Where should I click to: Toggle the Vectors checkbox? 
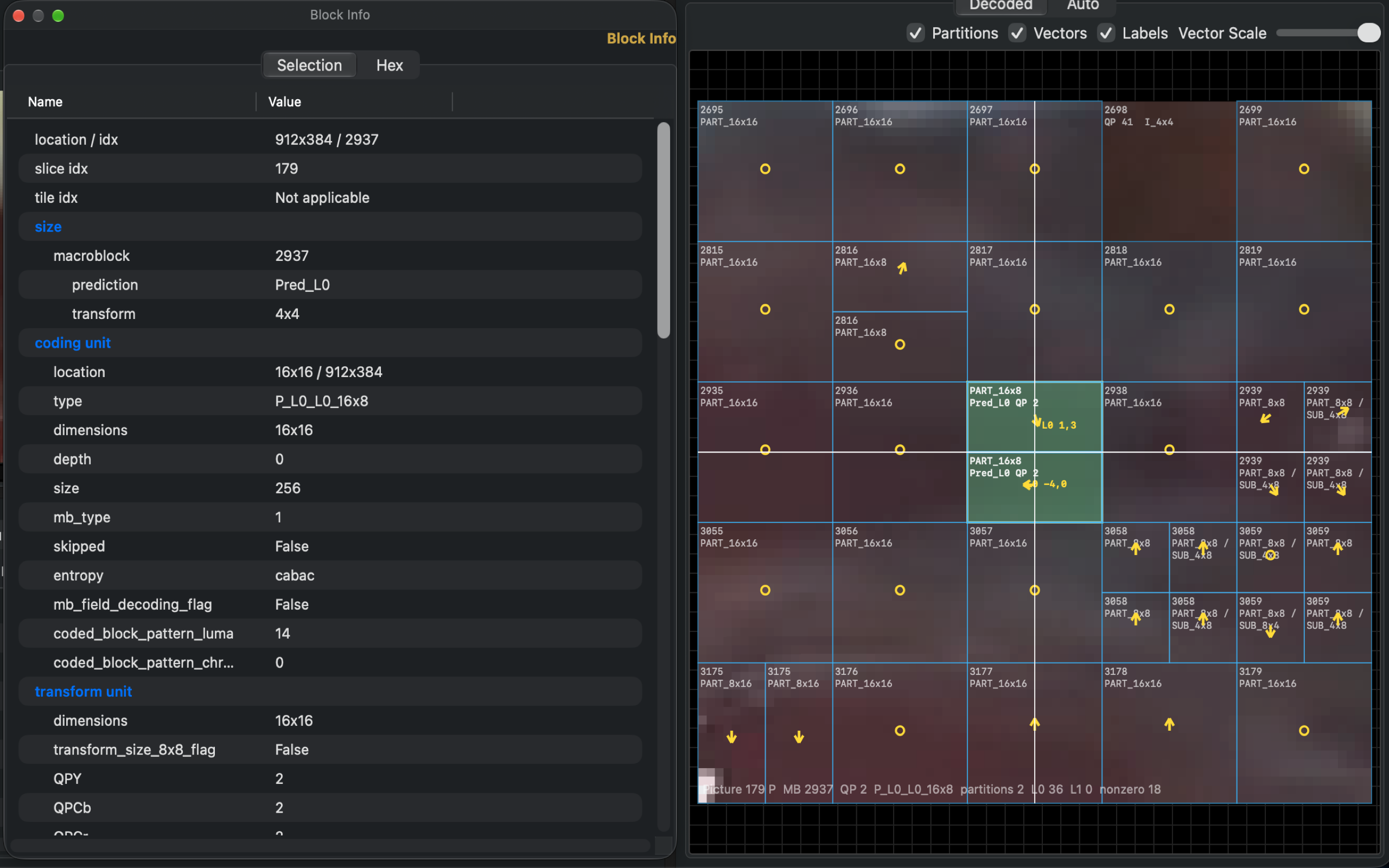pos(1017,33)
